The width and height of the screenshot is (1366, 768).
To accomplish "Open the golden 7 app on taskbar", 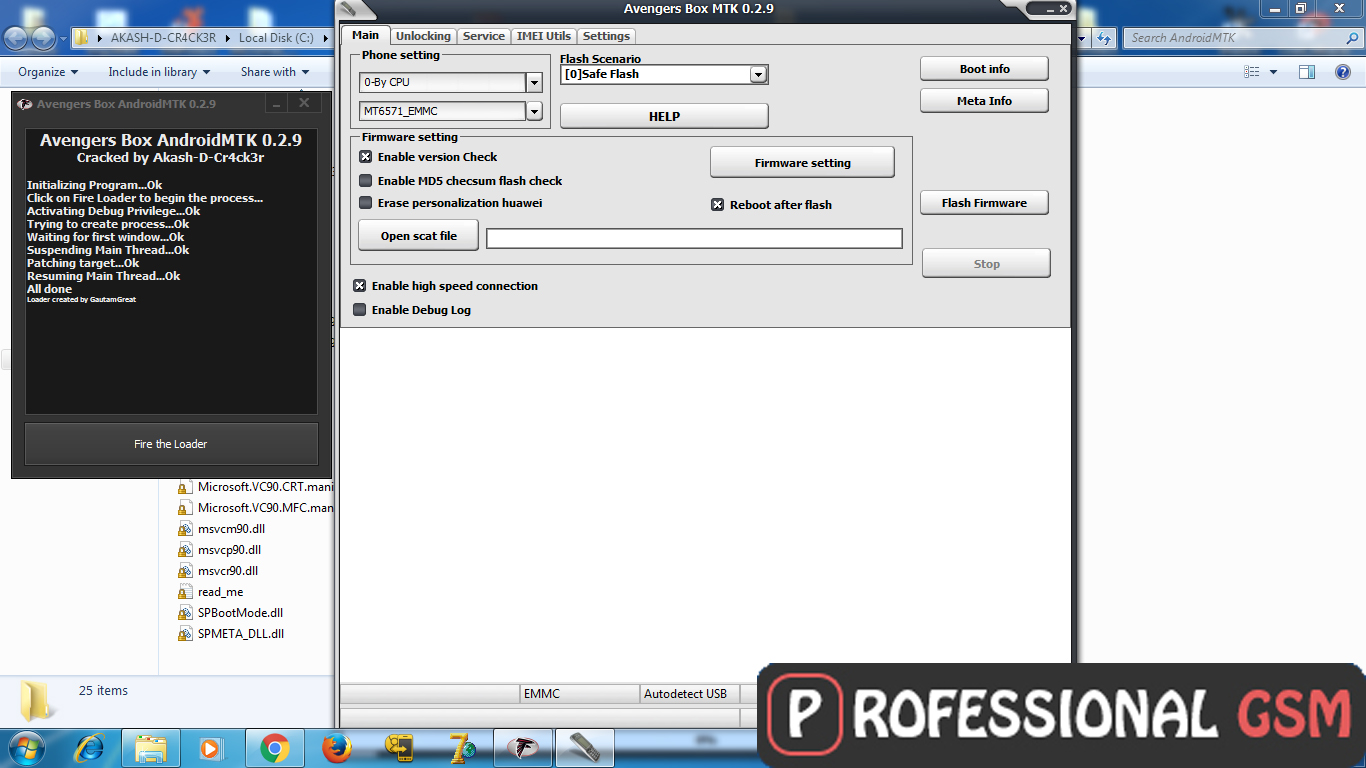I will point(461,748).
